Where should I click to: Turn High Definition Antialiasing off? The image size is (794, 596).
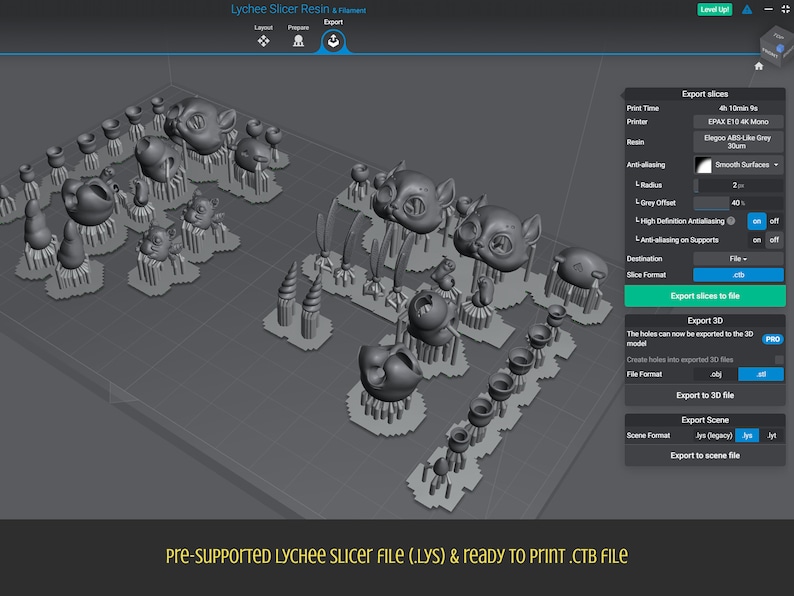[x=774, y=221]
